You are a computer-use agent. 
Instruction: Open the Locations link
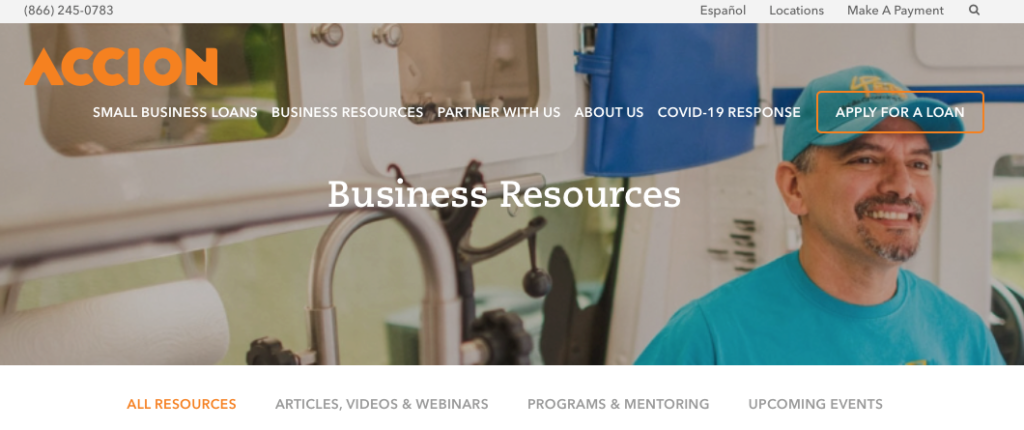pyautogui.click(x=796, y=10)
